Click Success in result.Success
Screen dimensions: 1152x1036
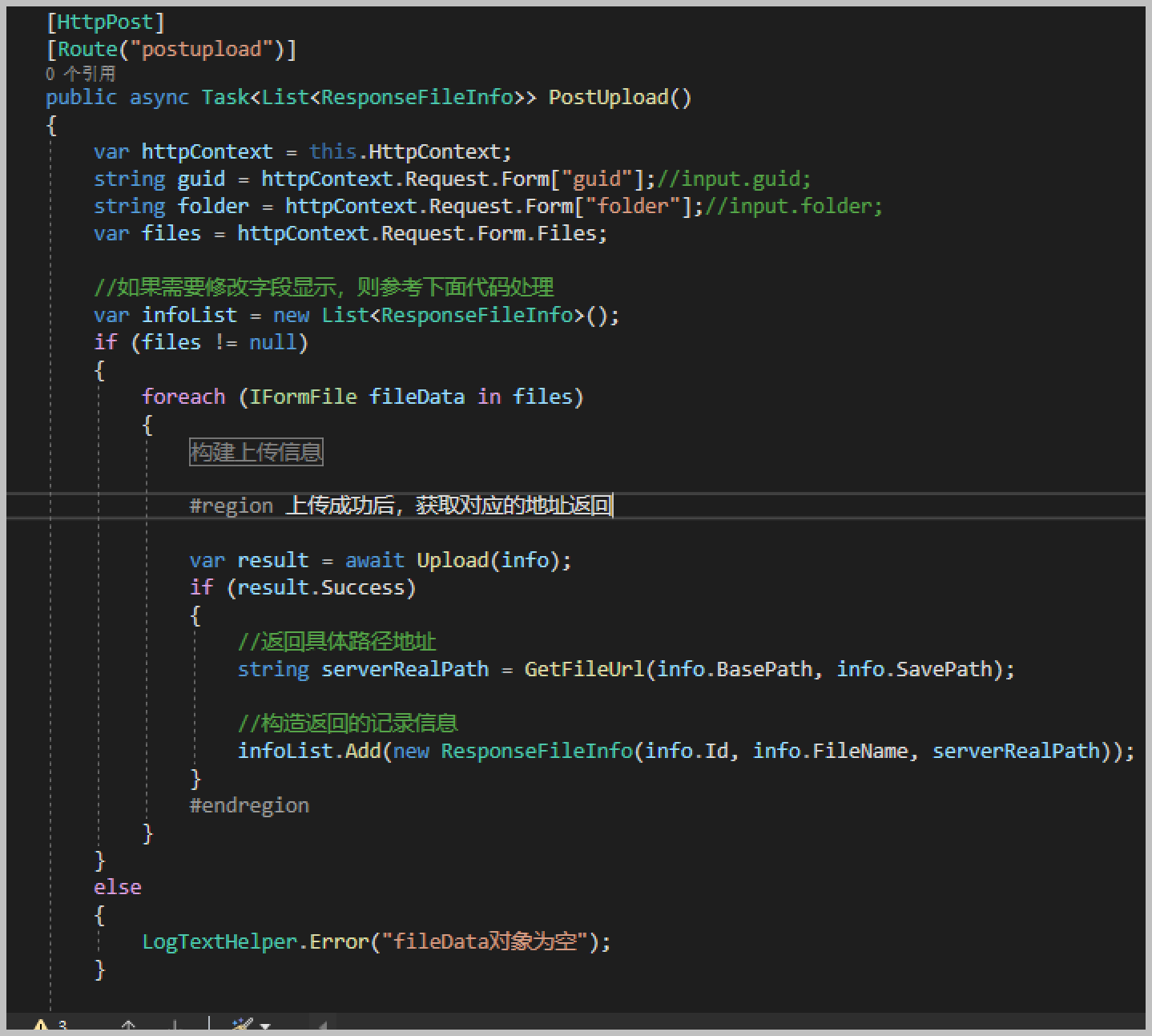point(363,587)
